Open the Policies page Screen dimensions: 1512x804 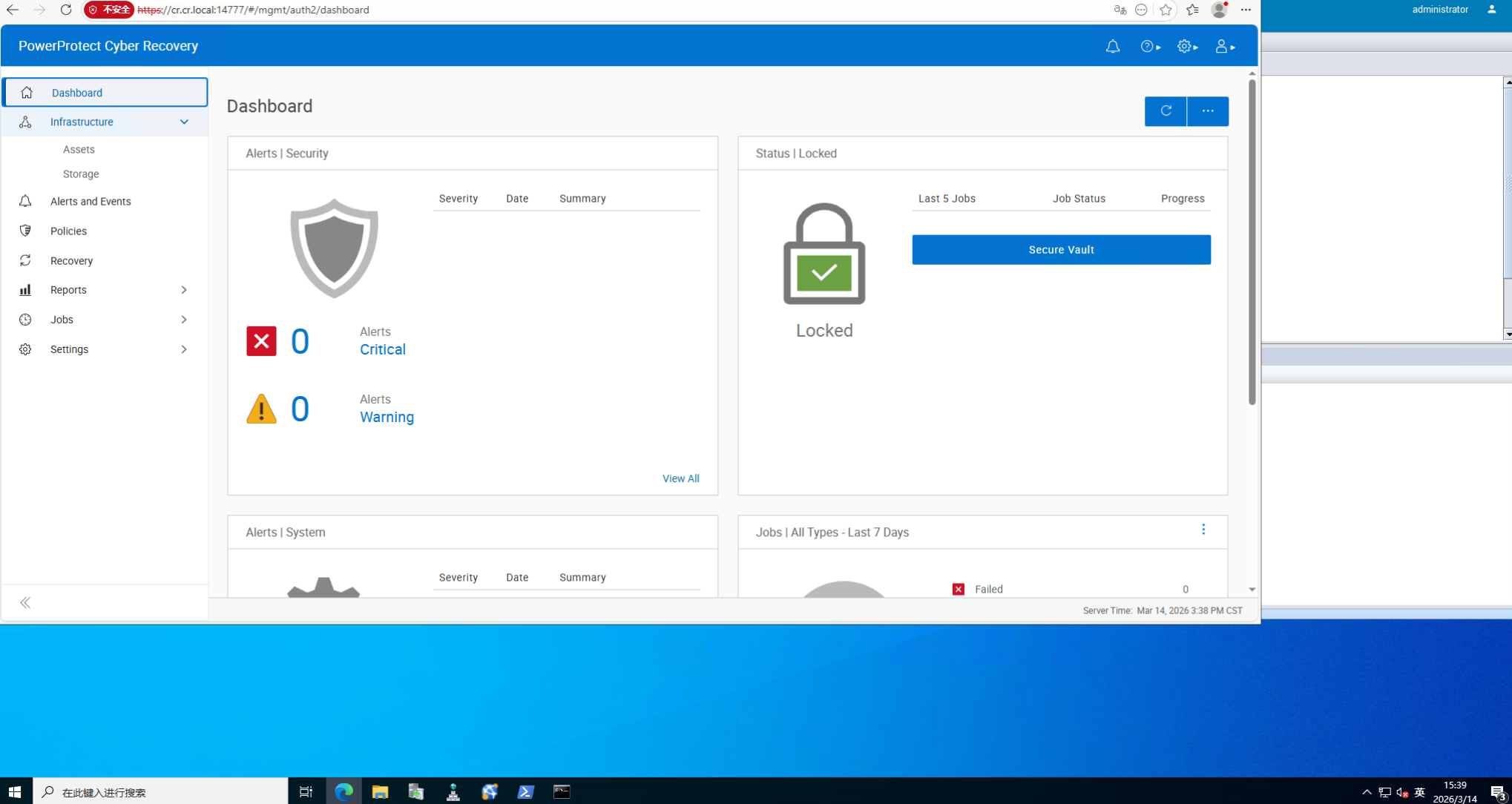click(x=68, y=231)
